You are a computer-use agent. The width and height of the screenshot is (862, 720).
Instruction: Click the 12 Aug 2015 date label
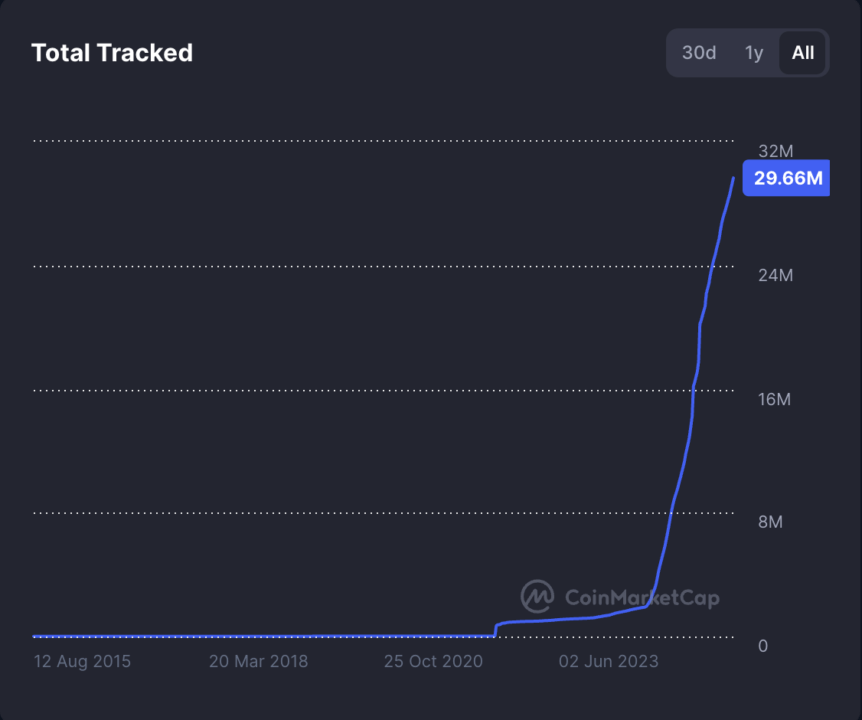tap(82, 661)
